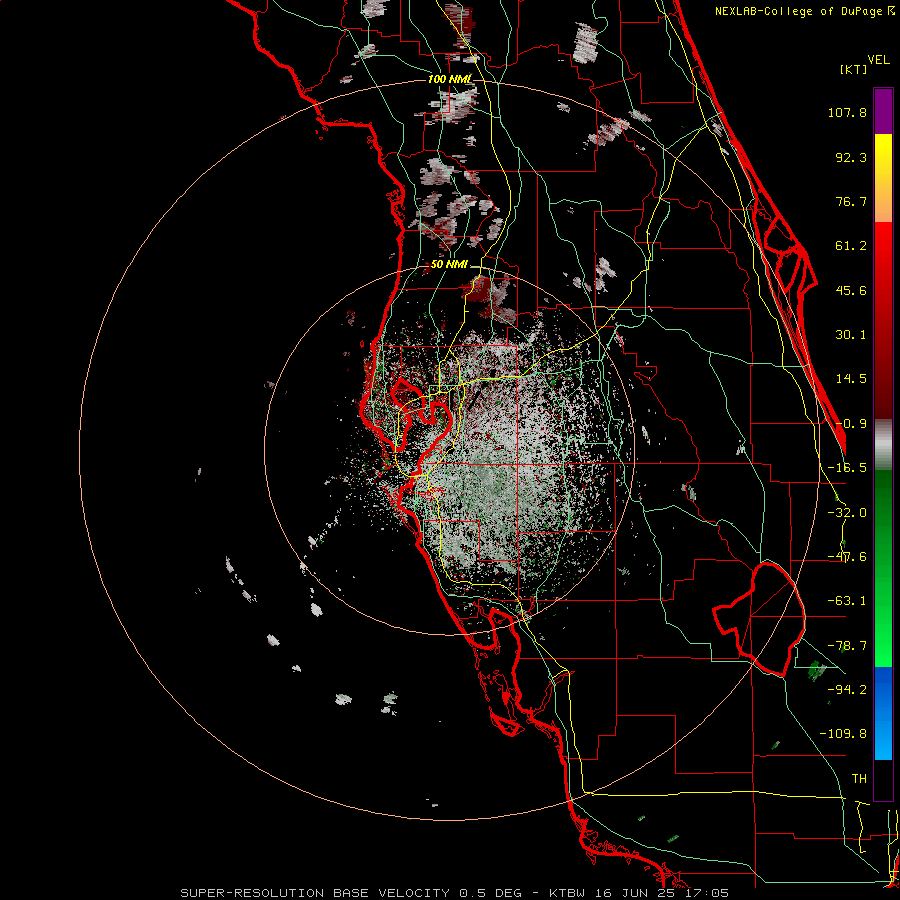This screenshot has height=900, width=900.
Task: Select the -0.9 knot scale value
Action: [851, 424]
